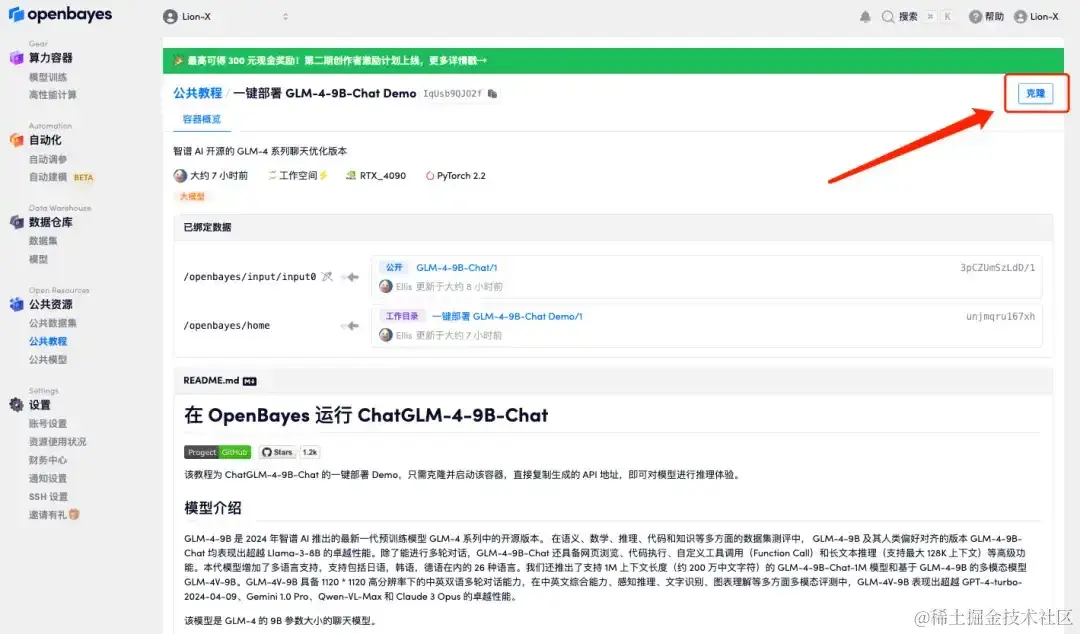Click the gift icon beside 邀请有礼
Image resolution: width=1080 pixels, height=634 pixels.
(74, 514)
